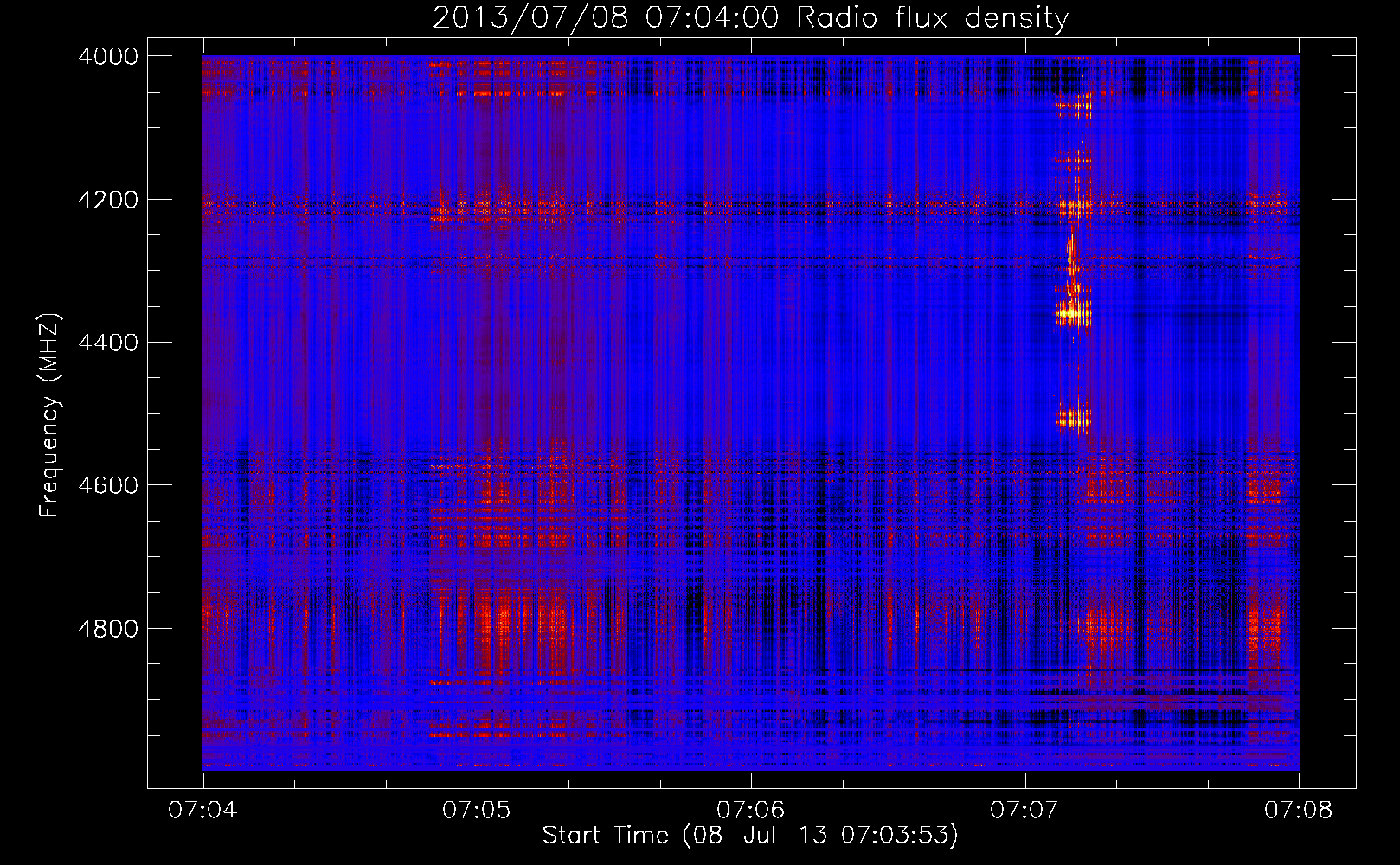Click the 07:08 time axis label
The image size is (1400, 865).
click(x=1299, y=810)
